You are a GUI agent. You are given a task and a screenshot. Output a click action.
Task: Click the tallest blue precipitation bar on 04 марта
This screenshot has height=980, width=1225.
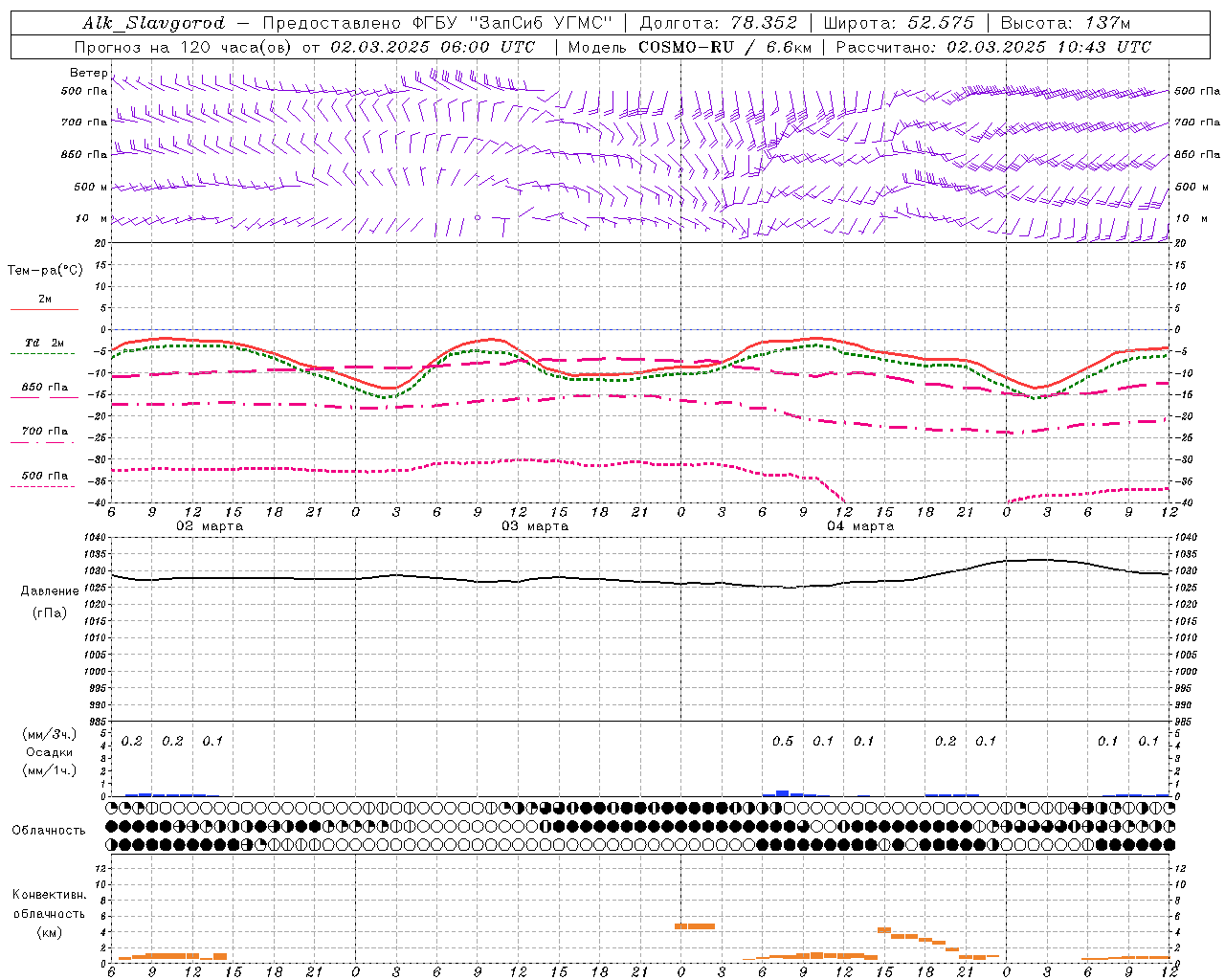782,792
